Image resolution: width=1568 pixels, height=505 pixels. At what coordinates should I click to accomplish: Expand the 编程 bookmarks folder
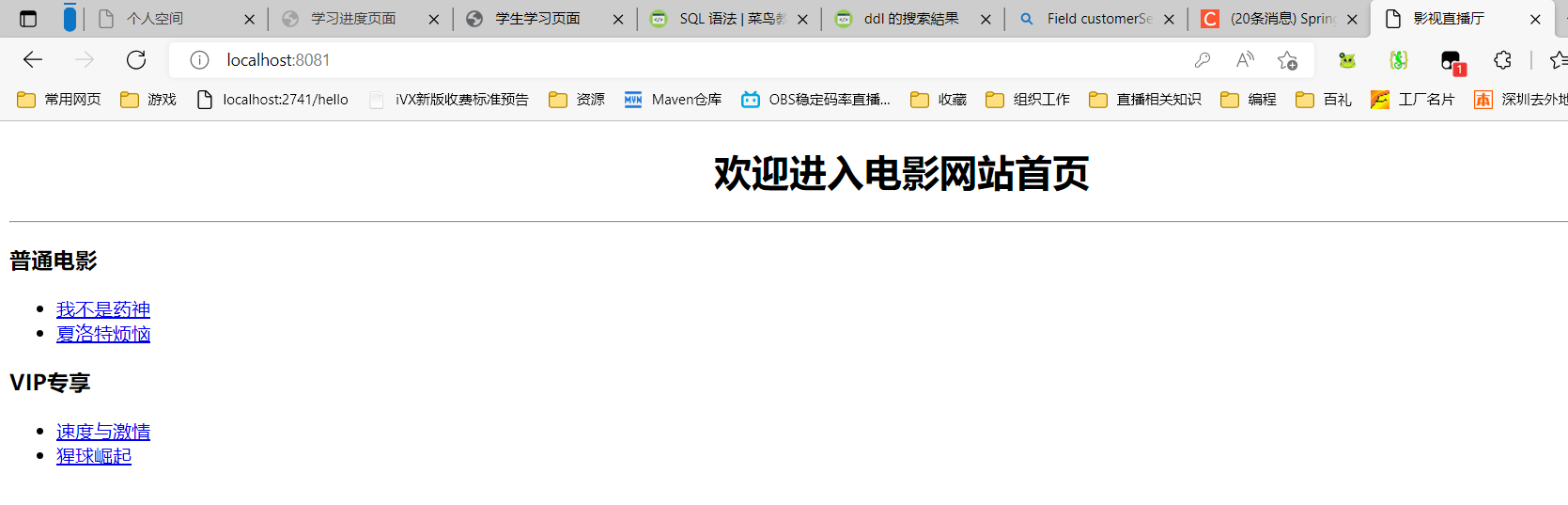1249,100
